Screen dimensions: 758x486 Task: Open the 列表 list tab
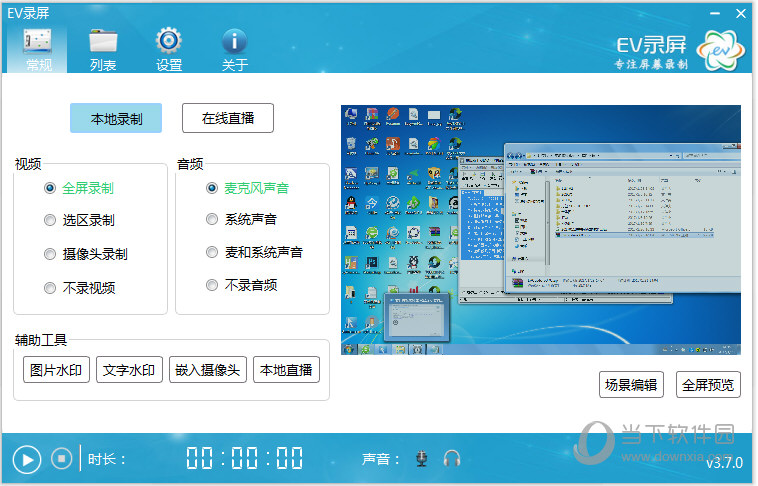[x=103, y=50]
